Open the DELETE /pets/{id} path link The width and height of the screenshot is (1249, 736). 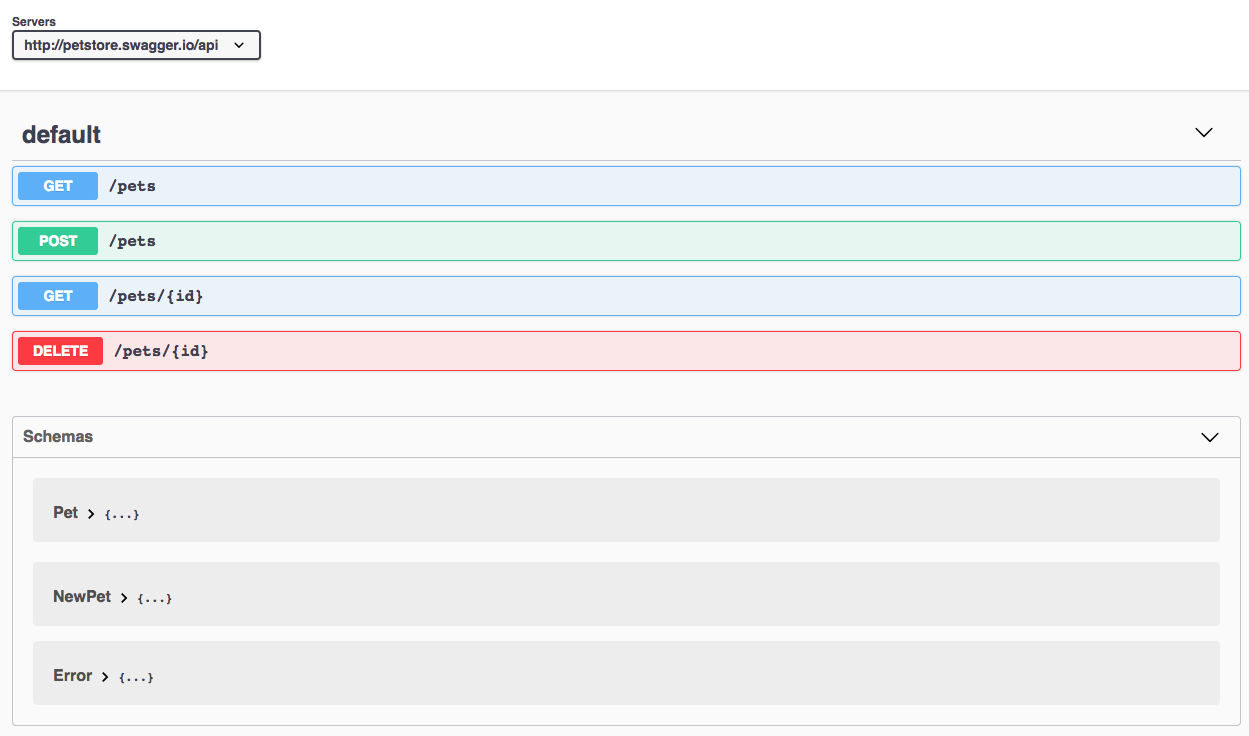[161, 351]
